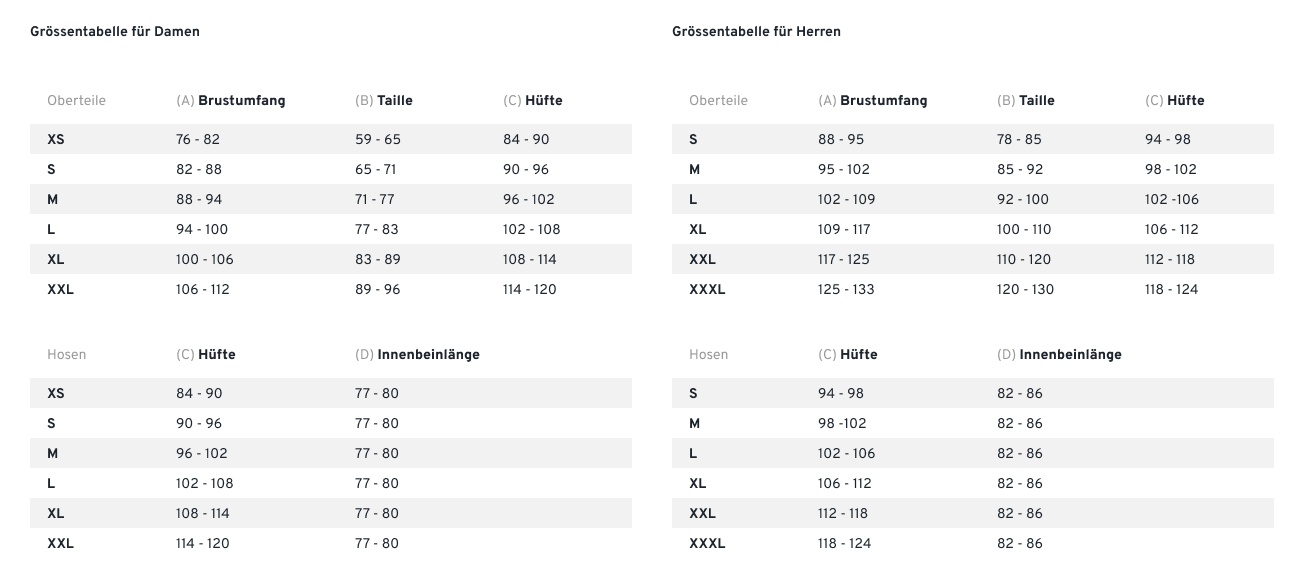Select the Hosen label in Herren table
Image resolution: width=1304 pixels, height=583 pixels.
tap(708, 355)
